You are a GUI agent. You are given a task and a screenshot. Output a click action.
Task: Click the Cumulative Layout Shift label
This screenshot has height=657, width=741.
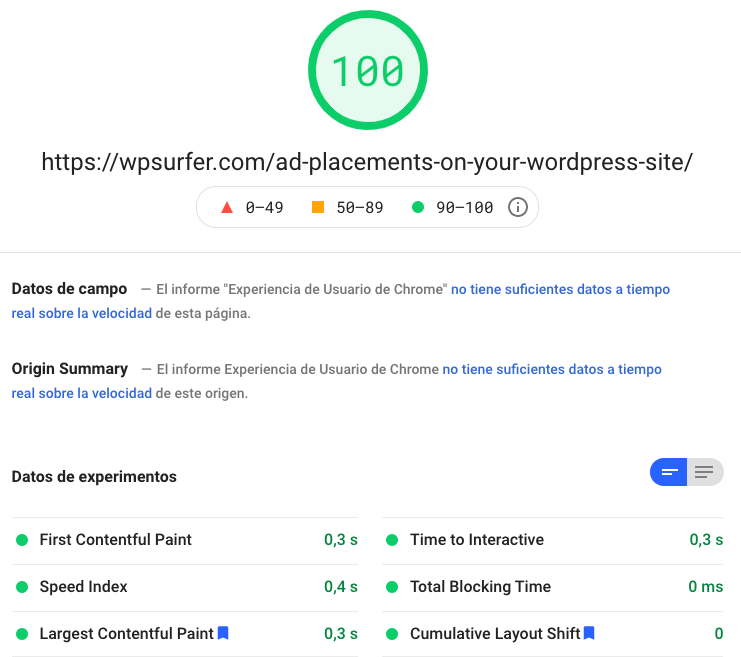(x=495, y=634)
